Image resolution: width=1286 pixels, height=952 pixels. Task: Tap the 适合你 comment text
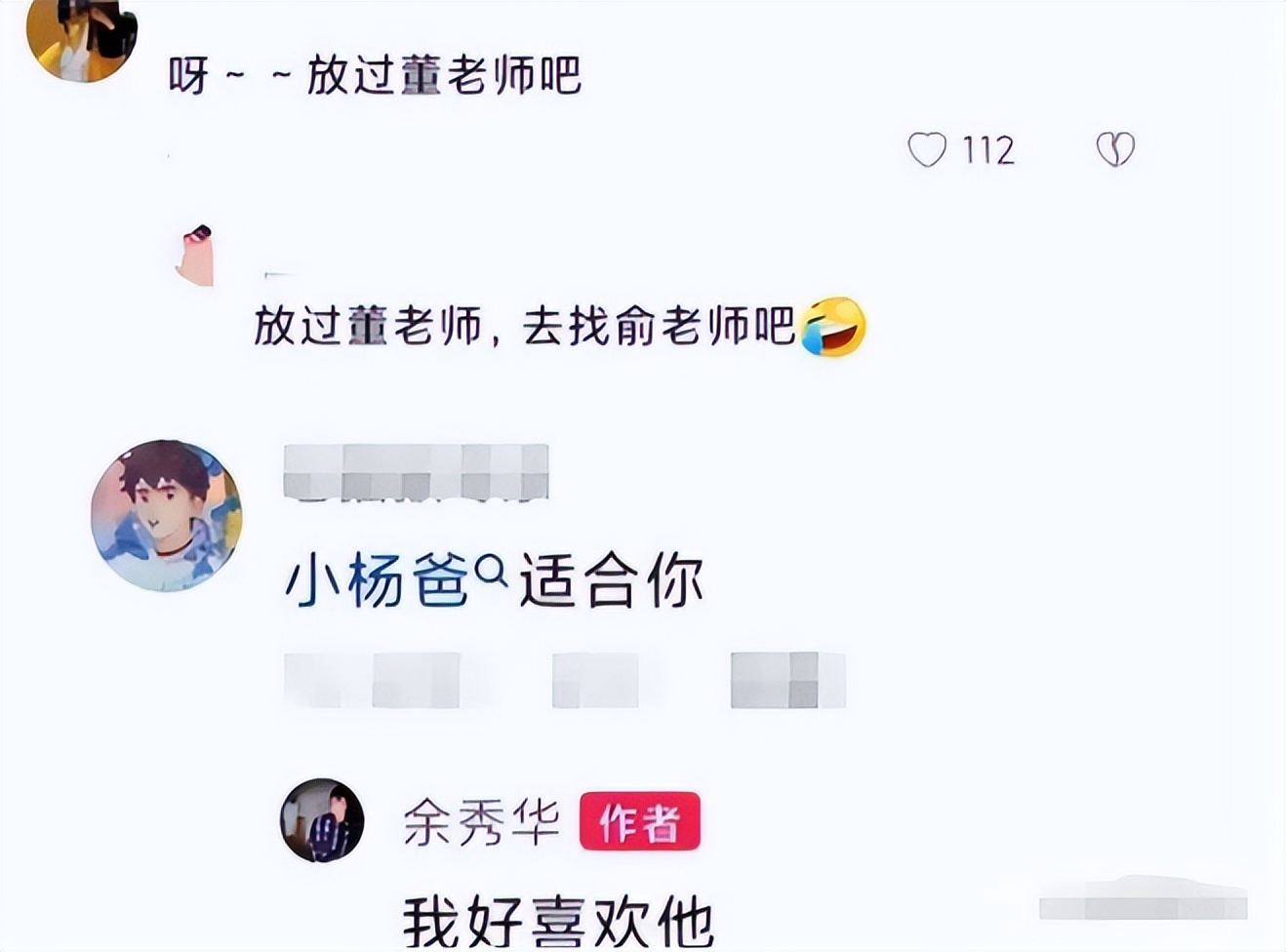(x=612, y=581)
